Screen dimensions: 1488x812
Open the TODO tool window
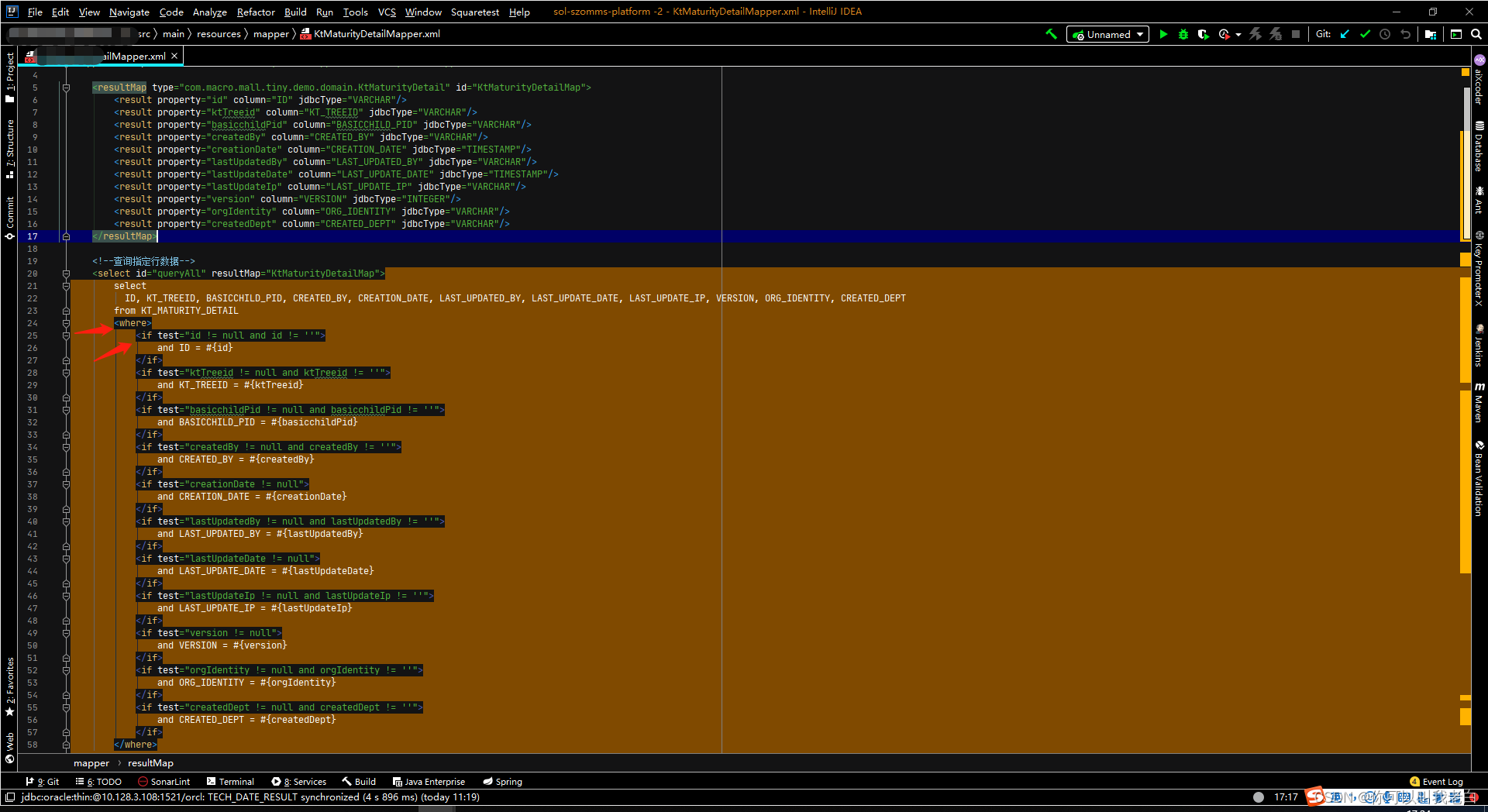(x=99, y=781)
